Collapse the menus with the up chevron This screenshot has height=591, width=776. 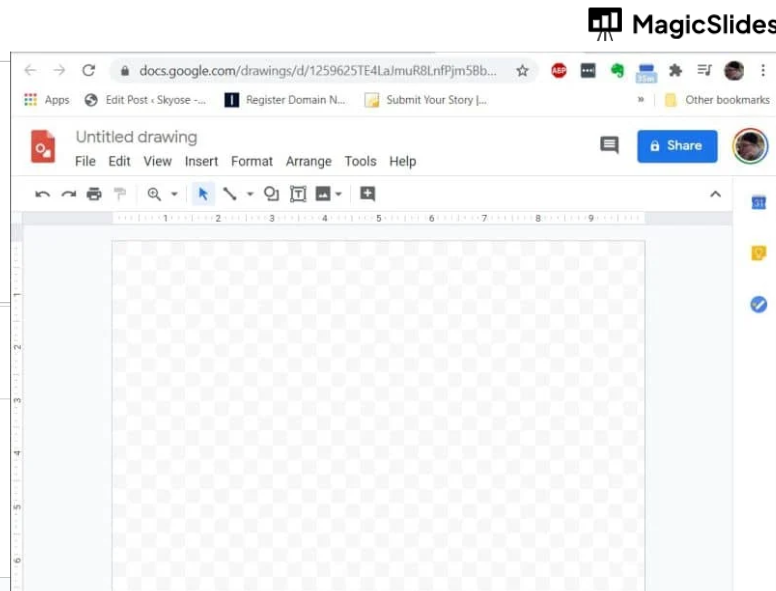(715, 194)
